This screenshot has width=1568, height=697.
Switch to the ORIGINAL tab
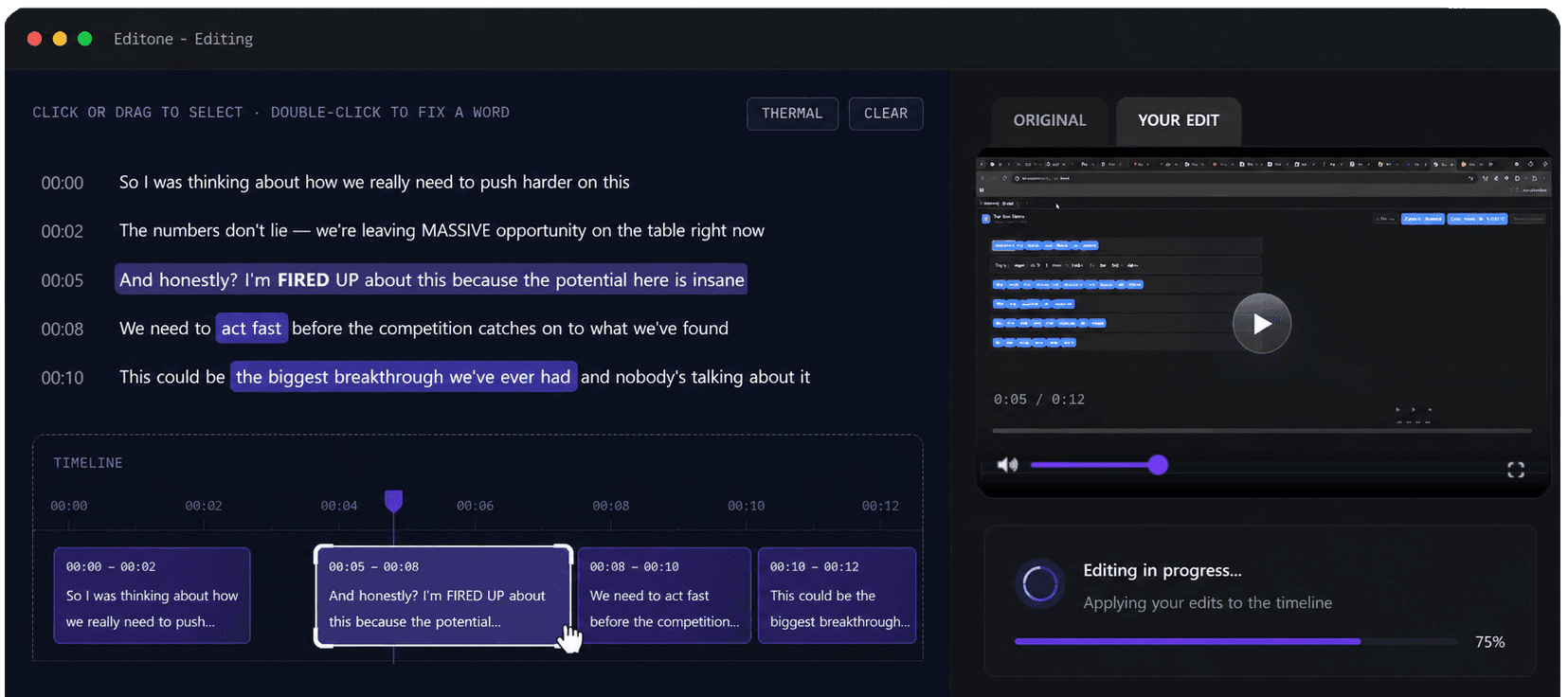click(1050, 120)
